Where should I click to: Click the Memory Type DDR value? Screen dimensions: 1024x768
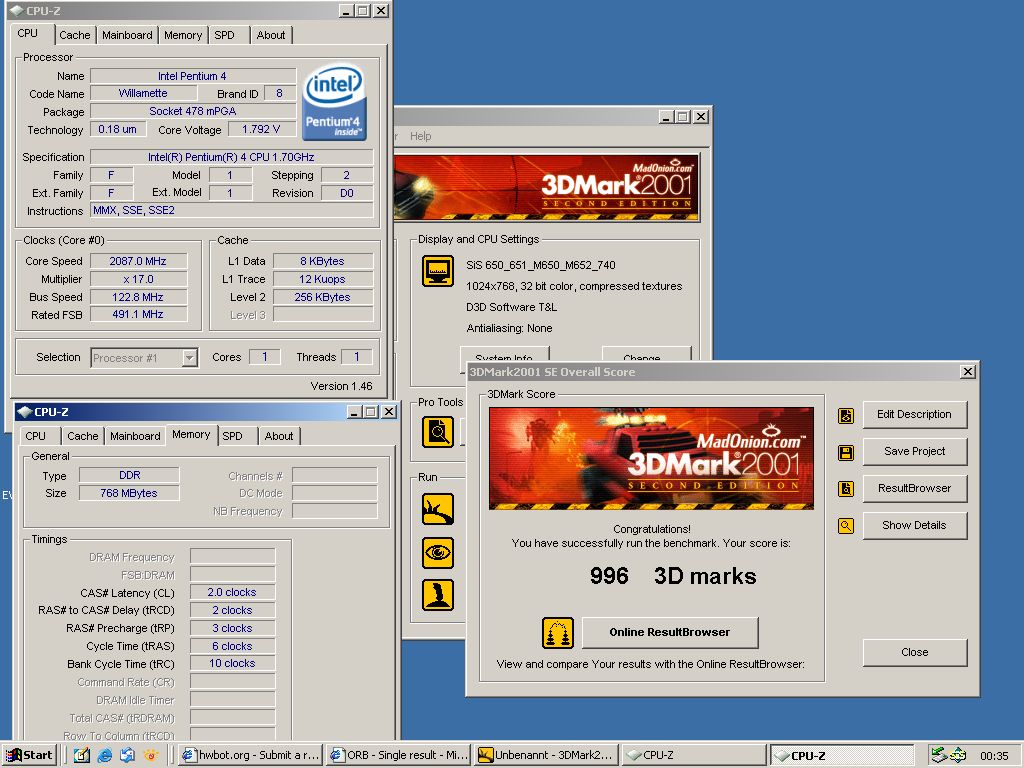click(x=129, y=475)
